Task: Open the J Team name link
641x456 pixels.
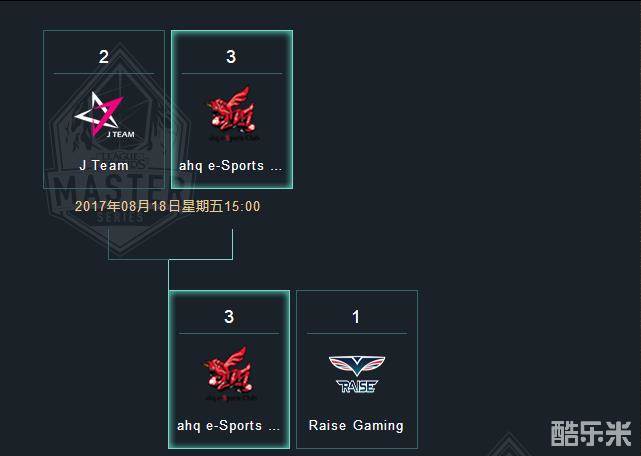Action: pyautogui.click(x=104, y=166)
